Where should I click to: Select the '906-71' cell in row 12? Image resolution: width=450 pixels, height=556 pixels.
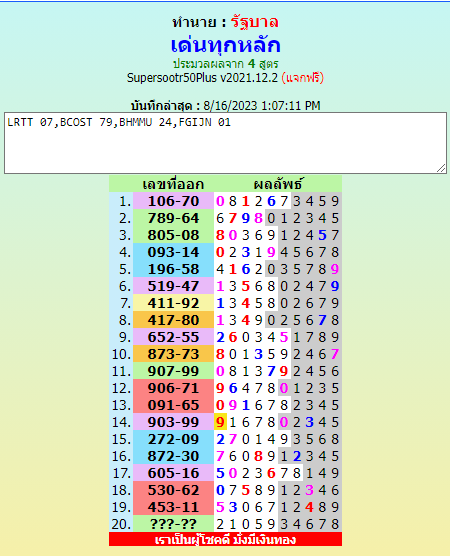[x=173, y=388]
